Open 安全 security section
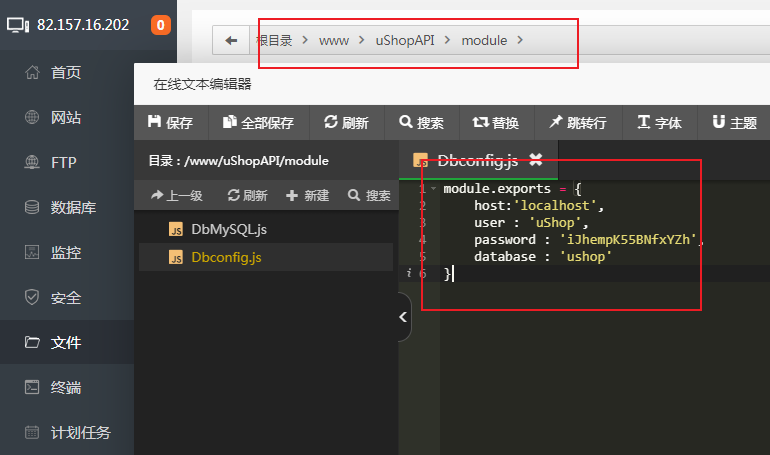Image resolution: width=770 pixels, height=455 pixels. (x=53, y=297)
